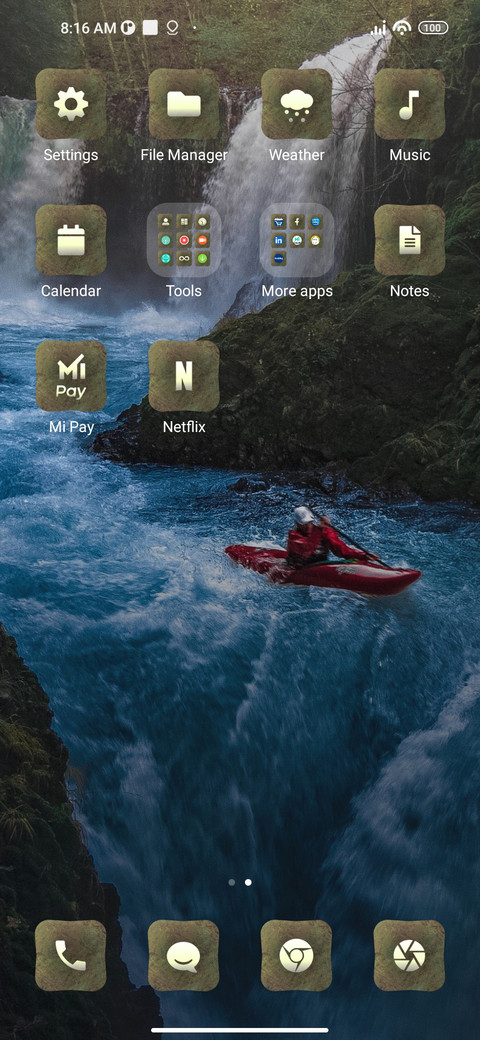Select the second home screen page dot

(x=248, y=882)
